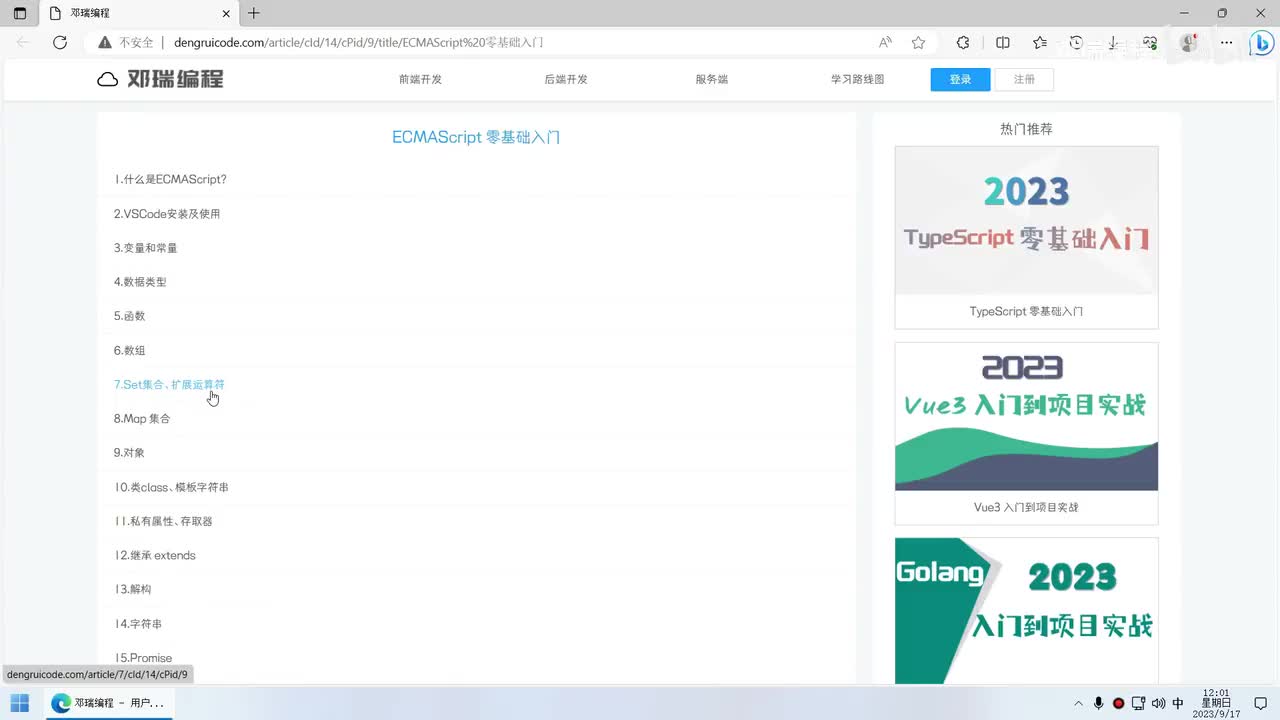Viewport: 1280px width, 720px height.
Task: Open the Windows Start menu
Action: (20, 703)
